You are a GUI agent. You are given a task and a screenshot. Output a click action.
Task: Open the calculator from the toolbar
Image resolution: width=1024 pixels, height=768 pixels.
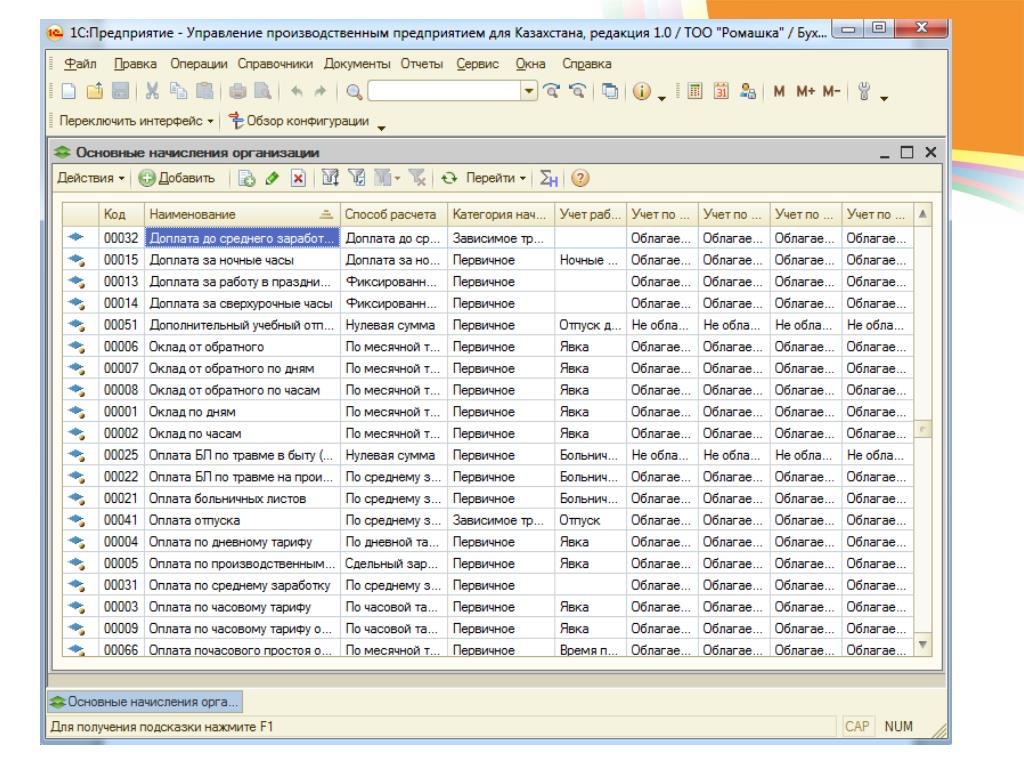pos(696,91)
